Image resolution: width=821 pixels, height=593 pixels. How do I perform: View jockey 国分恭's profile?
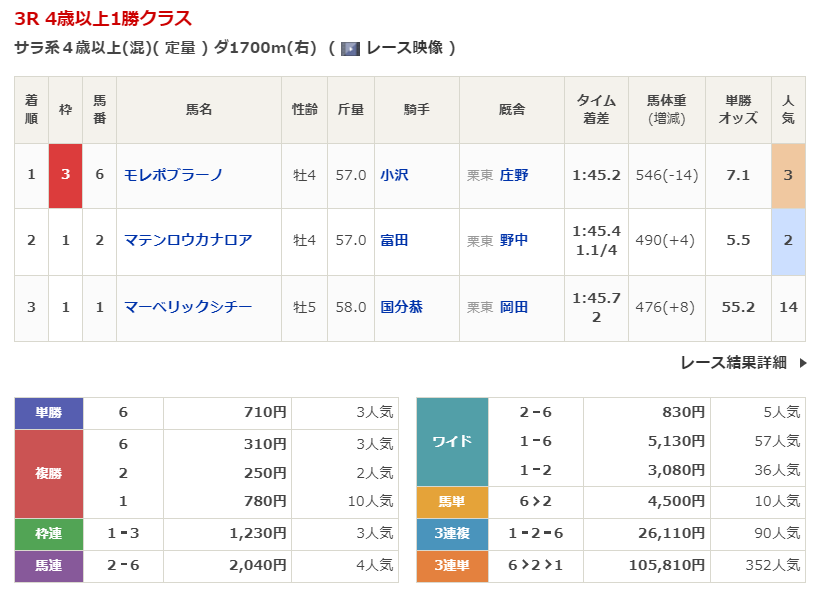(401, 307)
